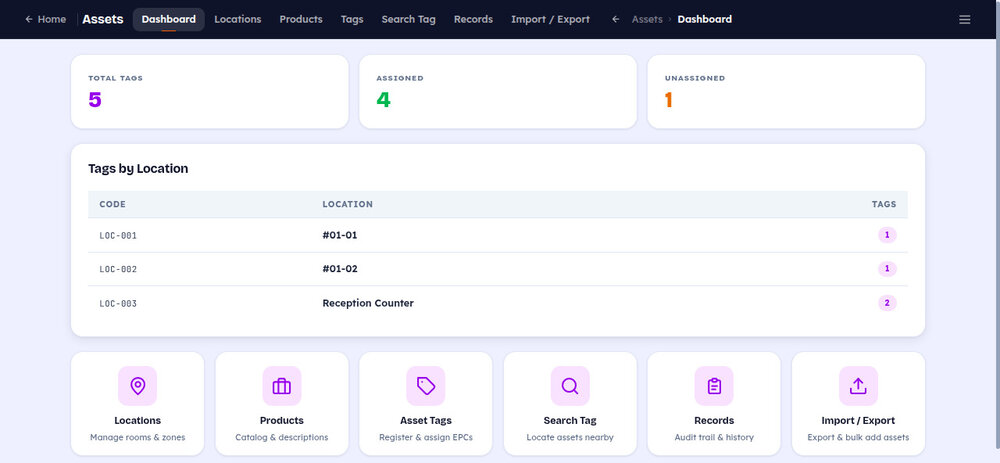
Task: Click the Assets breadcrumb link
Action: (x=647, y=19)
